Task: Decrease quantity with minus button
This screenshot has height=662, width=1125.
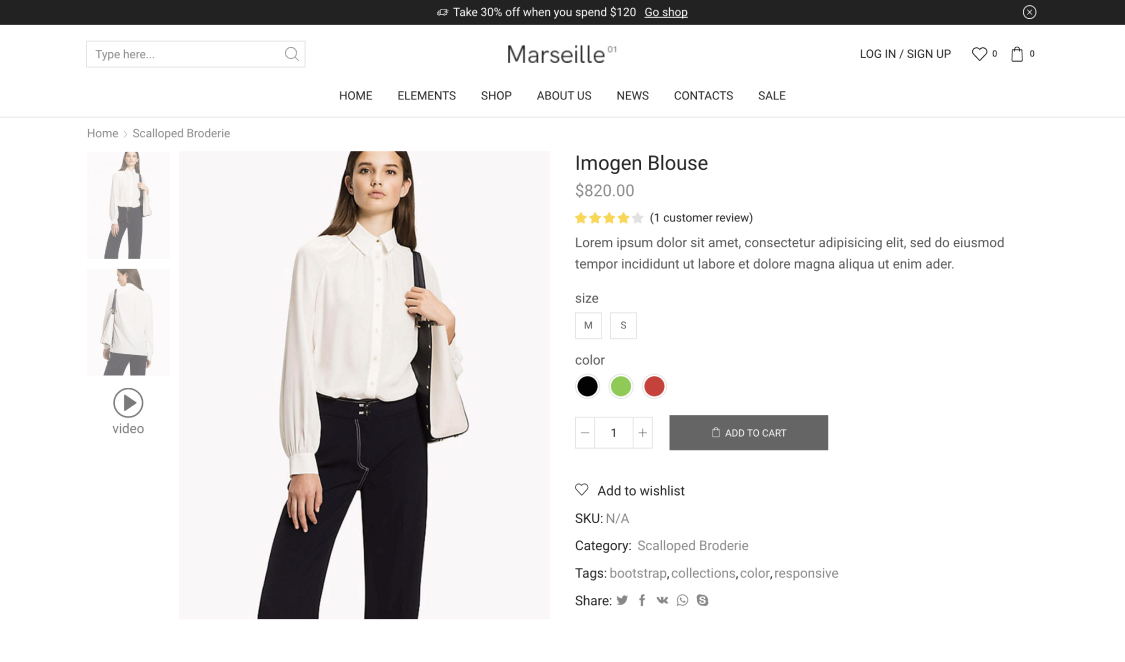Action: (585, 433)
